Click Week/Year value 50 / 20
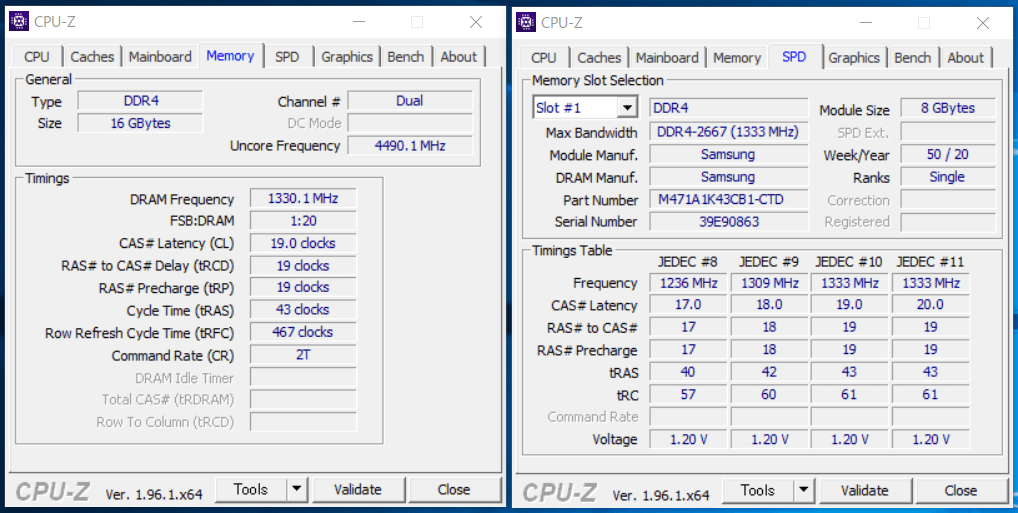This screenshot has width=1018, height=513. (x=948, y=155)
